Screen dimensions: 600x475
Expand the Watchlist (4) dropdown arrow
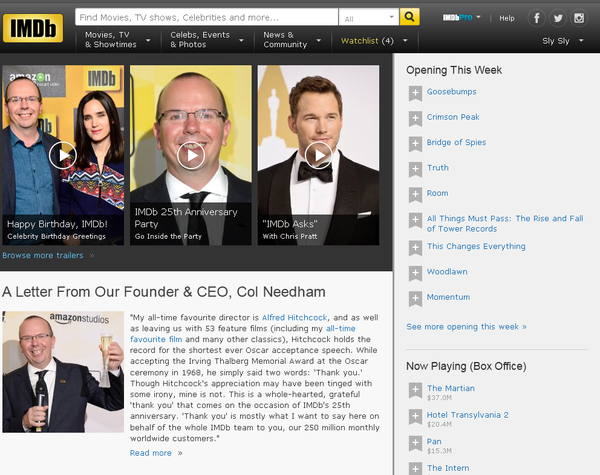(x=405, y=40)
